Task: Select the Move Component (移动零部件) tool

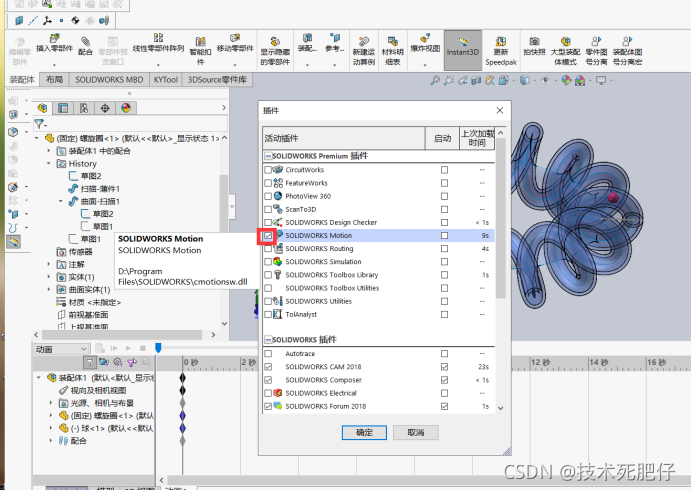Action: (235, 38)
